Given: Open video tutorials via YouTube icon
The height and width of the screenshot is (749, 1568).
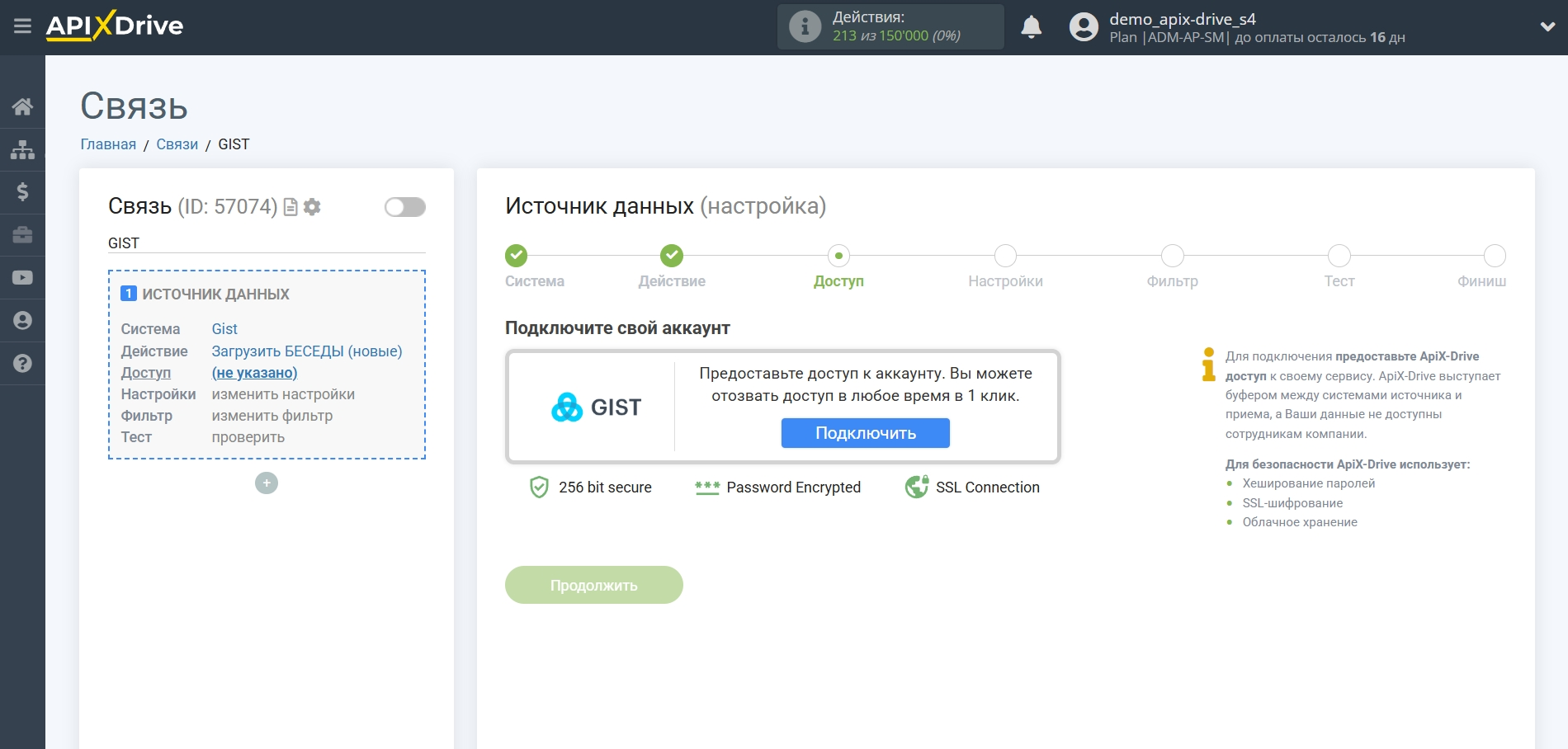Looking at the screenshot, I should [x=22, y=277].
